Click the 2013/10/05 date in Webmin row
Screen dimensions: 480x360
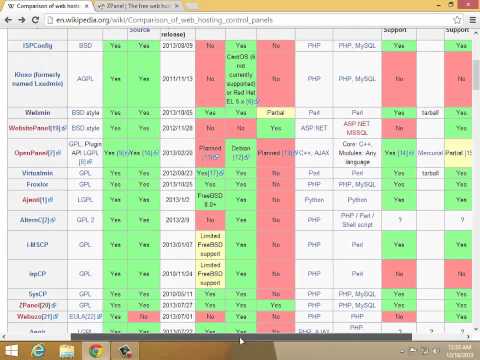click(x=177, y=113)
